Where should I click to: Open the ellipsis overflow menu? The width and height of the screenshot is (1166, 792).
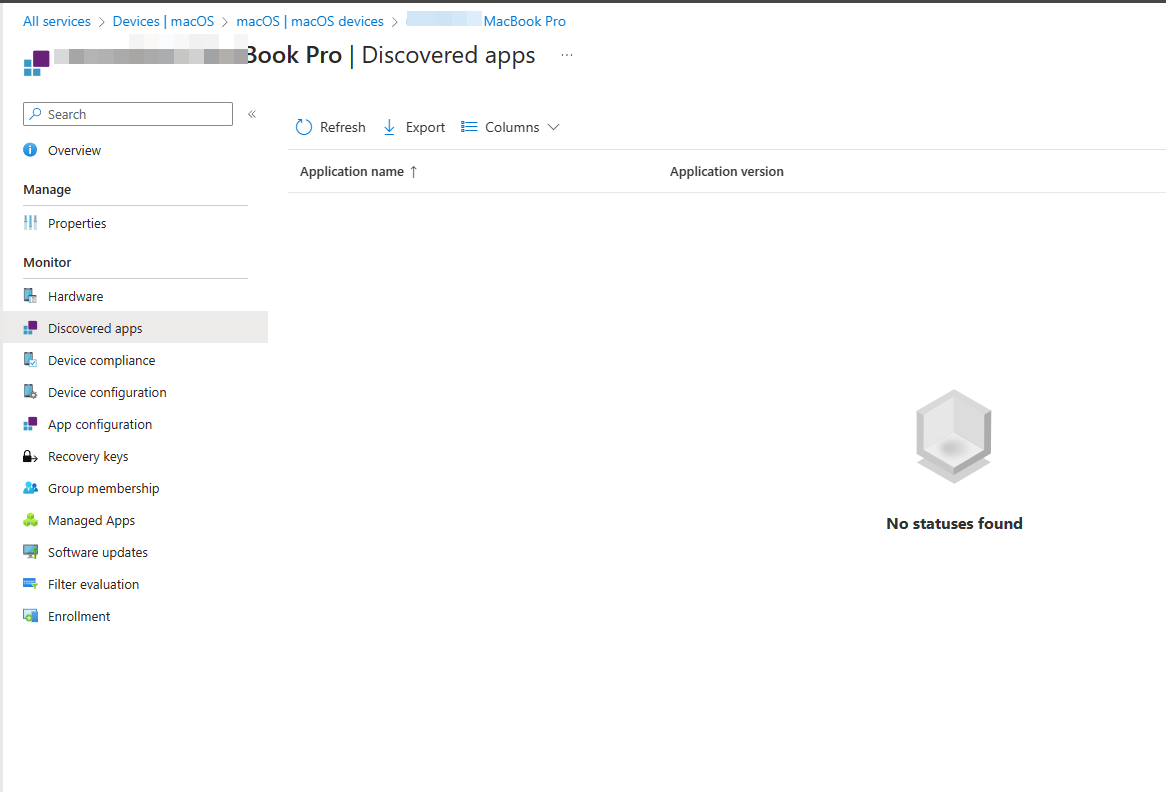click(x=567, y=56)
